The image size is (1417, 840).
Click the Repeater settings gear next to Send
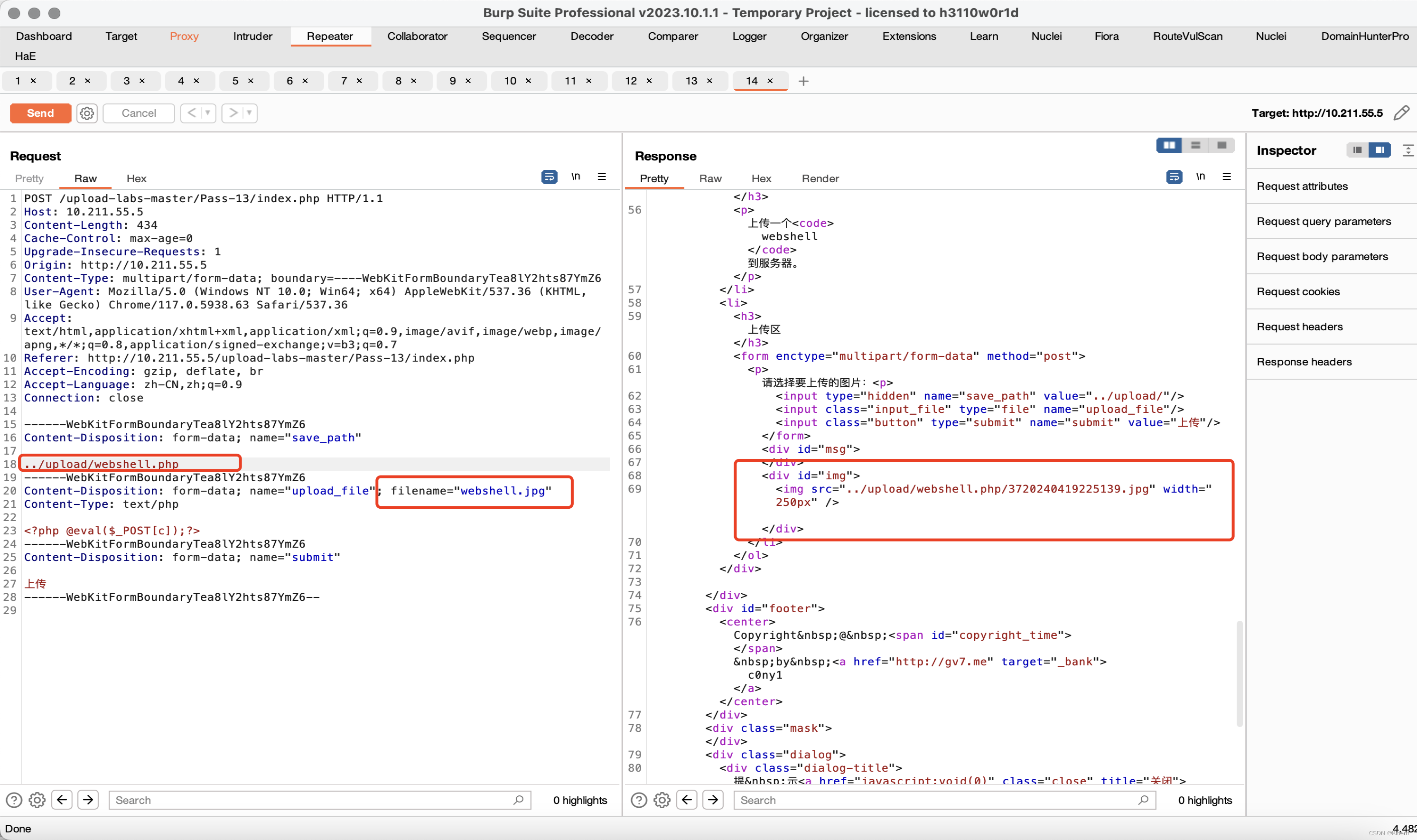coord(86,113)
